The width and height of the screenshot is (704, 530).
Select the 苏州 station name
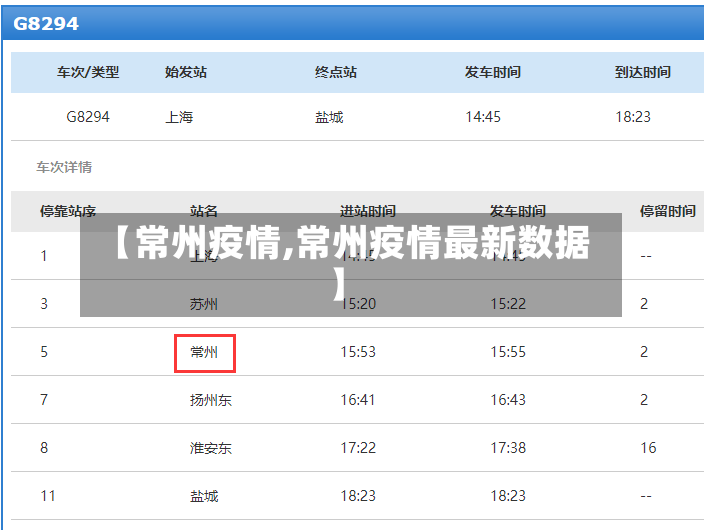204,304
